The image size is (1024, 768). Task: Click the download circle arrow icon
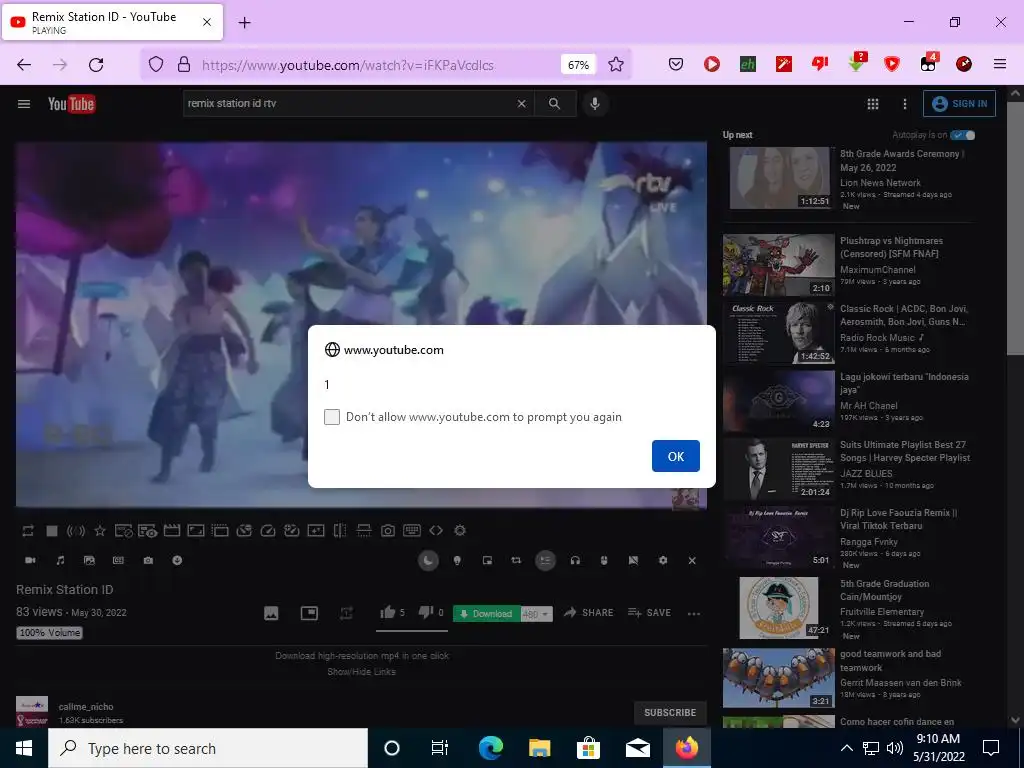177,560
